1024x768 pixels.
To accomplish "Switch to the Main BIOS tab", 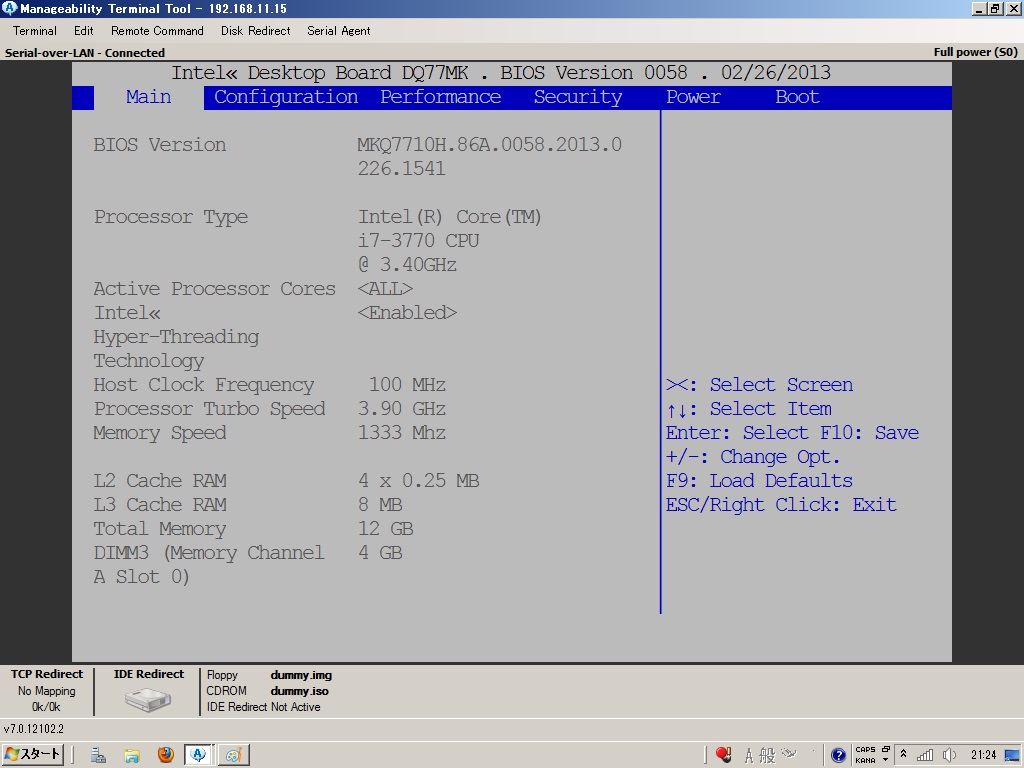I will click(149, 97).
